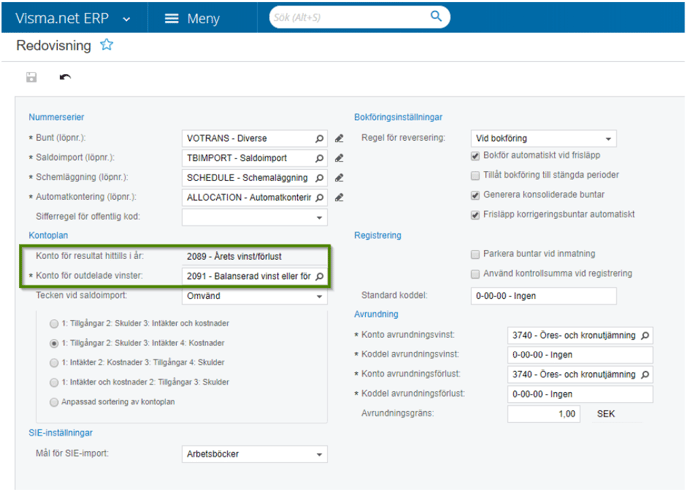Open lookup for TBIMPORT Saldoimport field
The width and height of the screenshot is (688, 494).
319,158
